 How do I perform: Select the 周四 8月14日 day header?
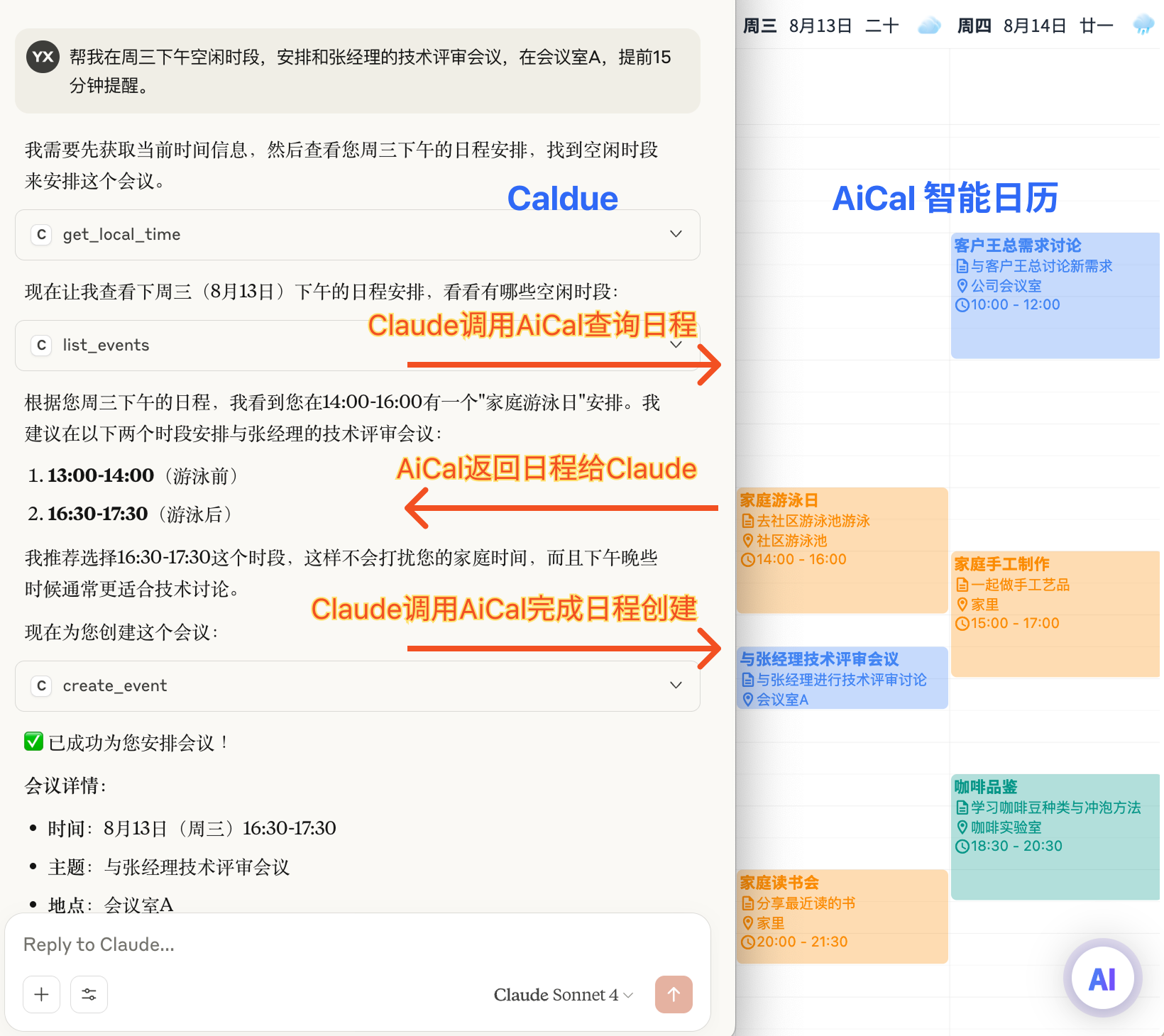(1035, 26)
